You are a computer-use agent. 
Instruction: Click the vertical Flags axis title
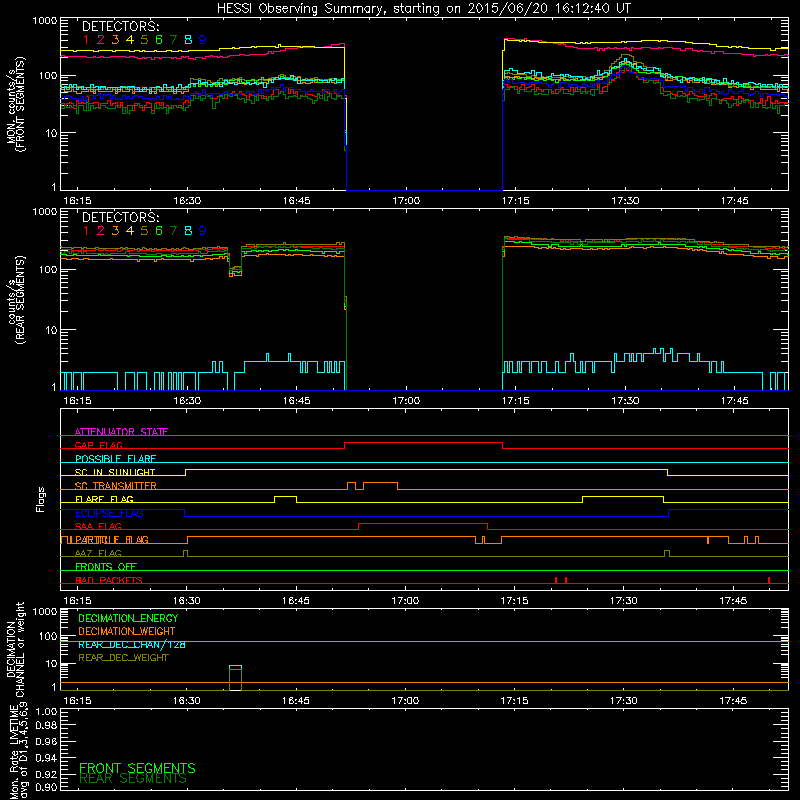coord(41,499)
